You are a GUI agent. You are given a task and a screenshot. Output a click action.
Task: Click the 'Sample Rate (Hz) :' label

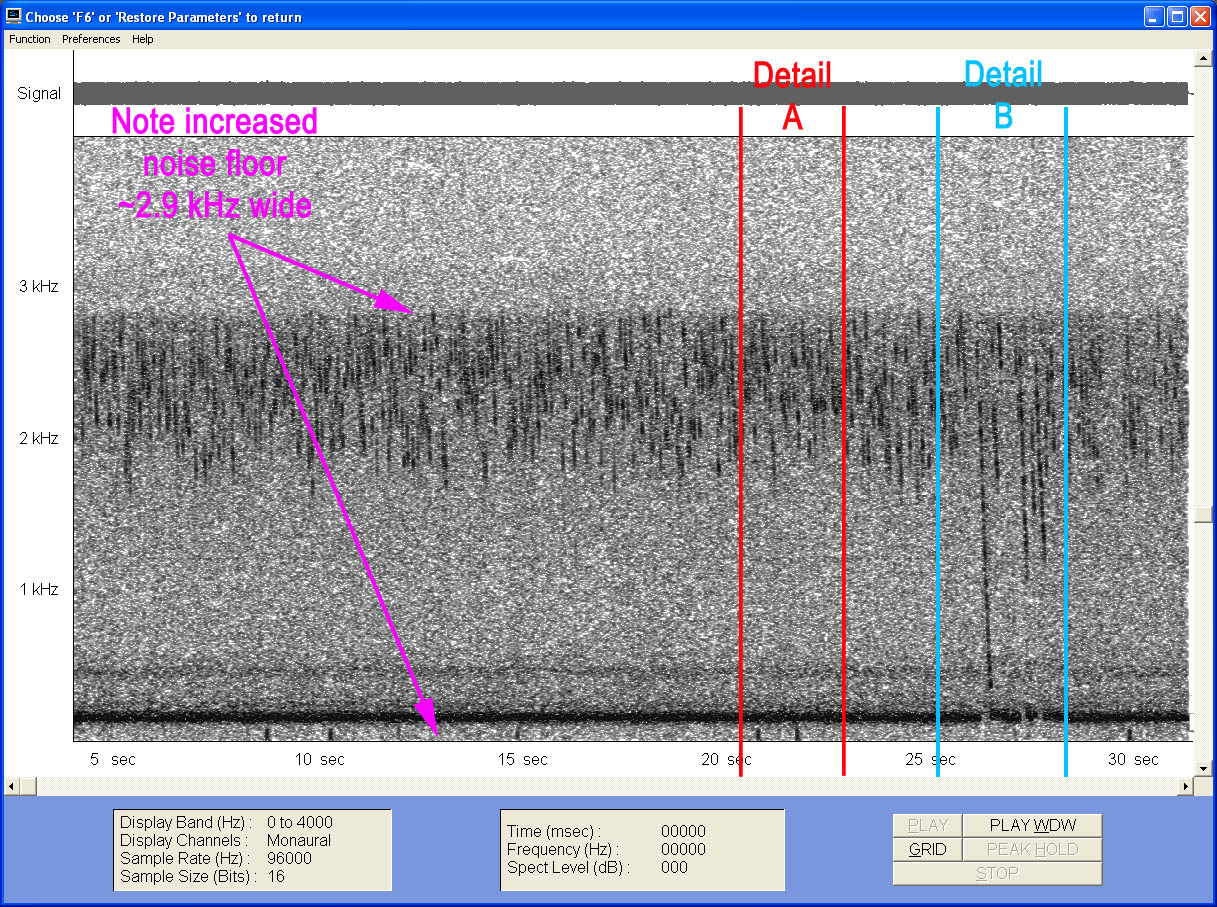(x=184, y=859)
